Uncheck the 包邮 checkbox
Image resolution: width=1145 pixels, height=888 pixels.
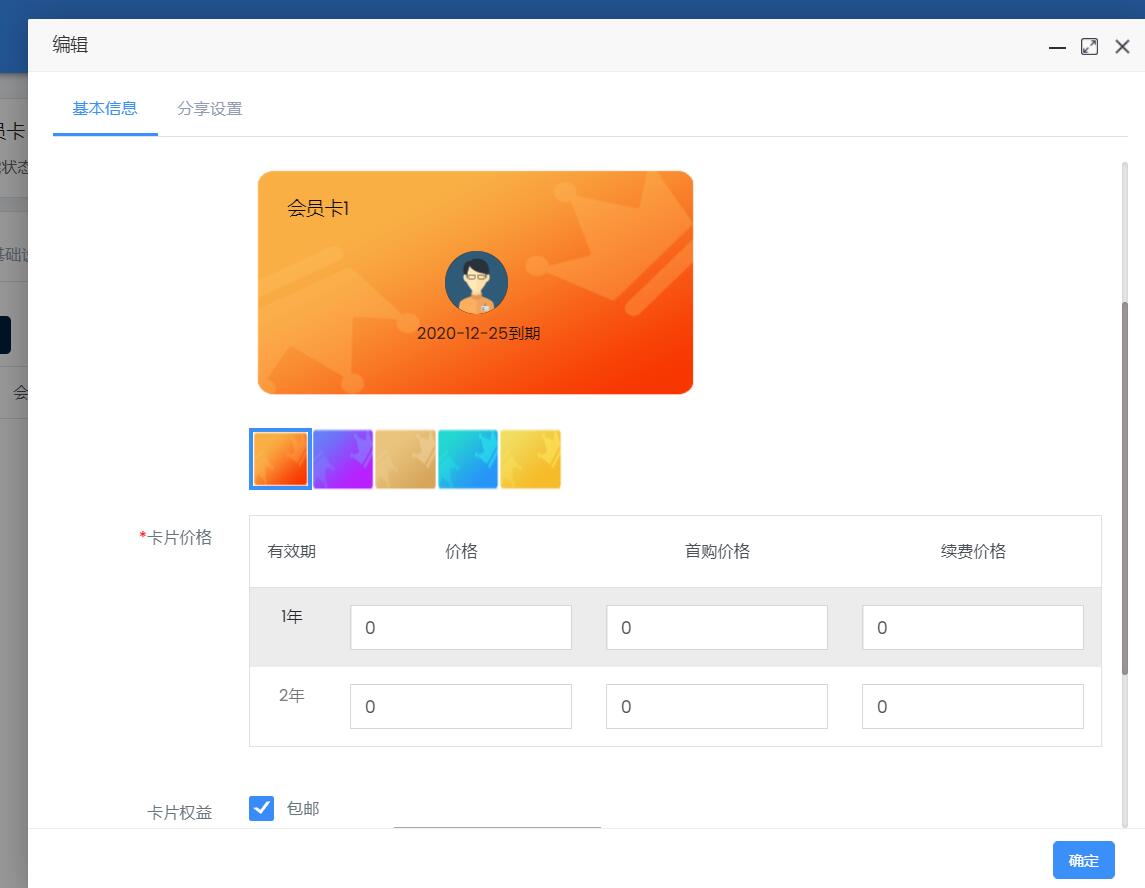(x=261, y=808)
